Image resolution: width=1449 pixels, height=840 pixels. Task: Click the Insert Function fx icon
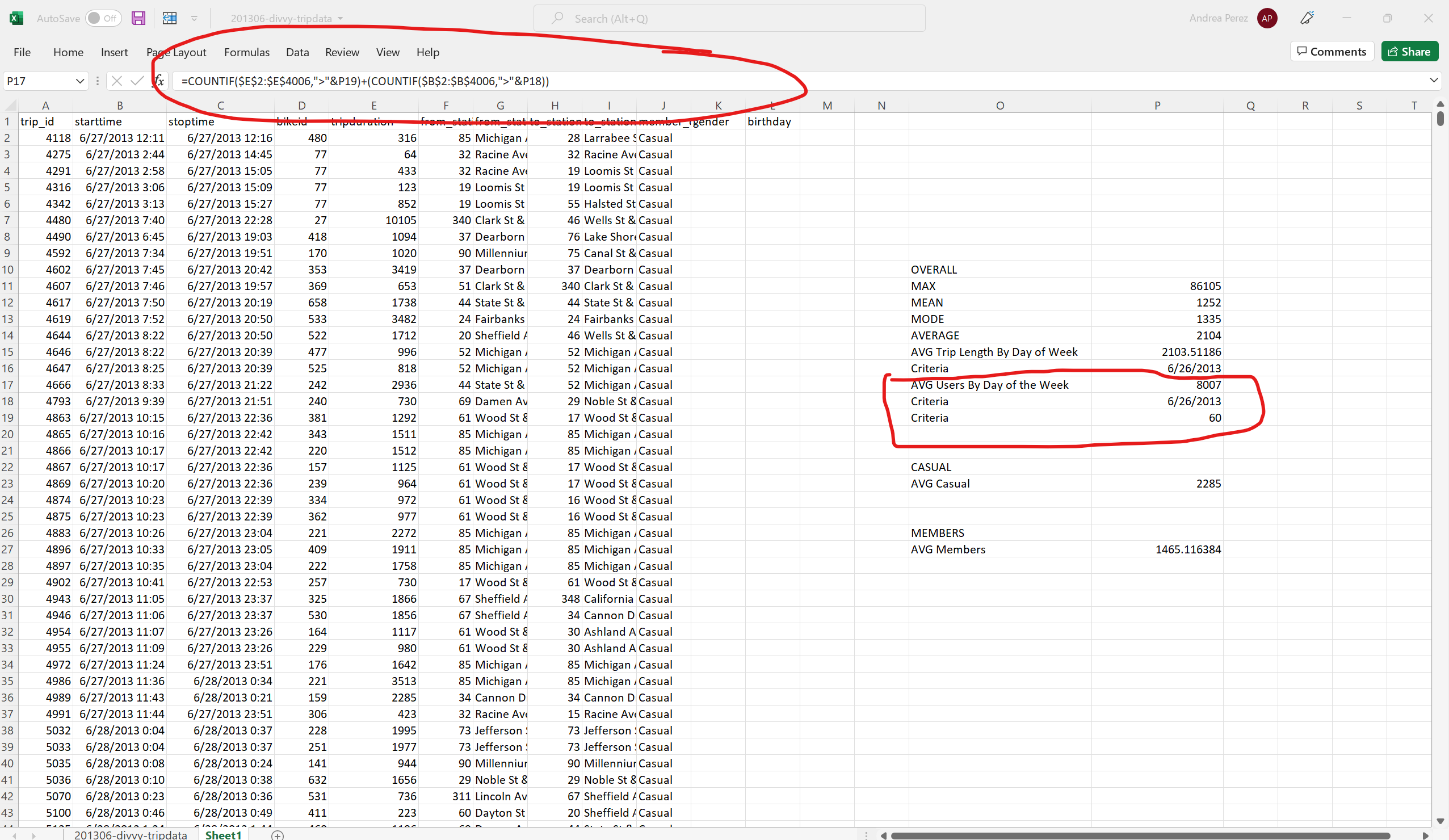click(x=159, y=81)
